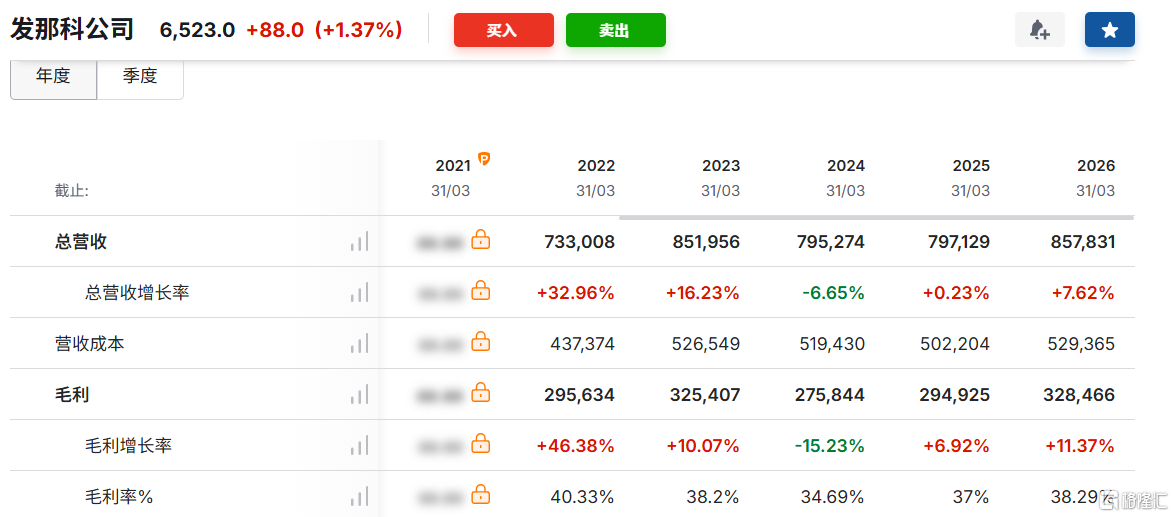Click the 毛利 row label
This screenshot has width=1174, height=517.
[72, 394]
